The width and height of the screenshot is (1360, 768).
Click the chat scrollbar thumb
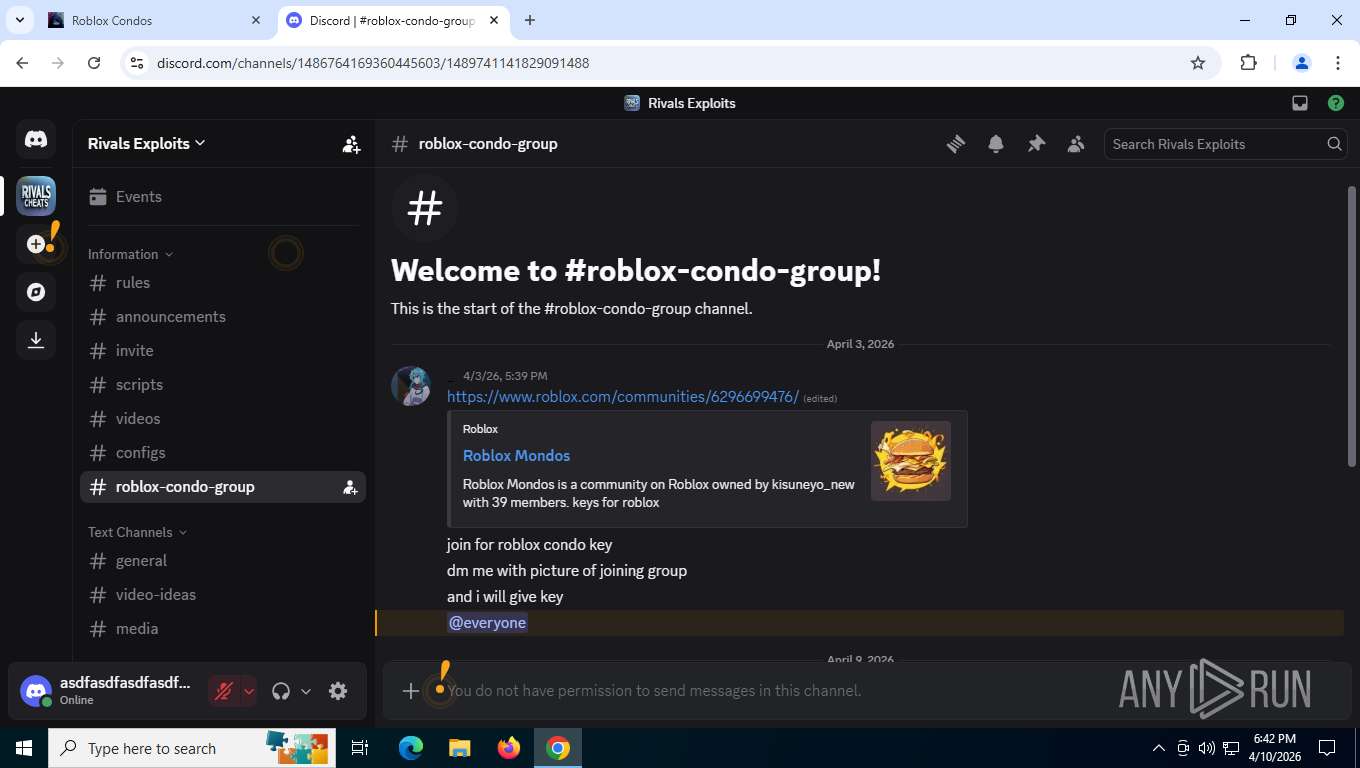[x=1352, y=326]
